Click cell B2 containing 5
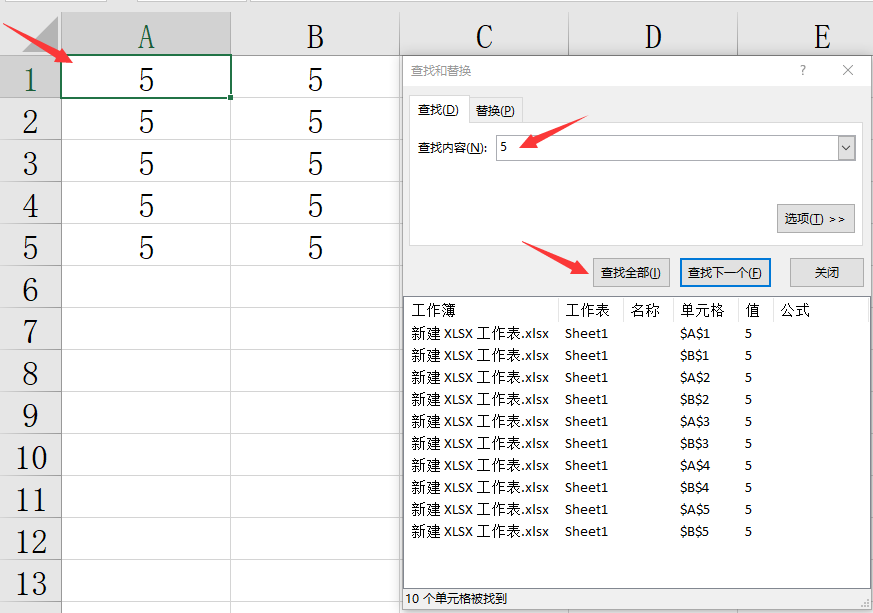This screenshot has height=613, width=873. (315, 122)
